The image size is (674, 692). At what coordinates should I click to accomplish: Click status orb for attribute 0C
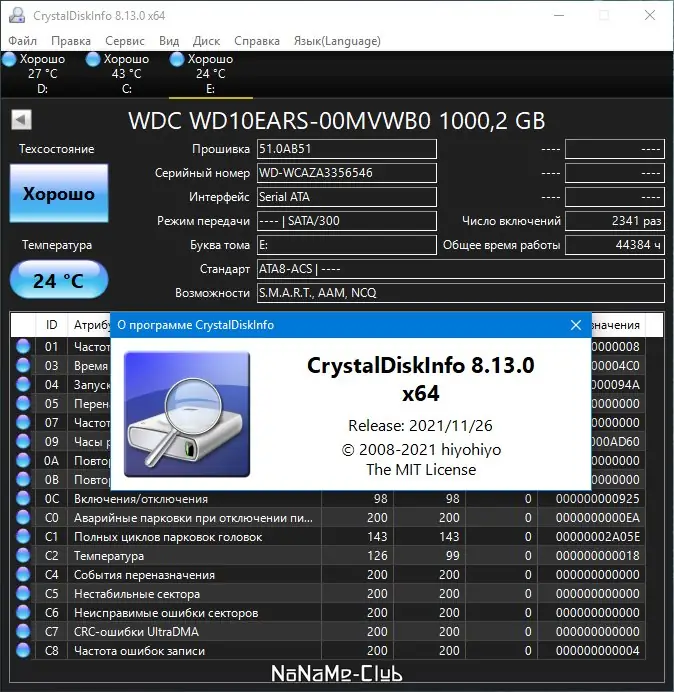click(x=23, y=499)
